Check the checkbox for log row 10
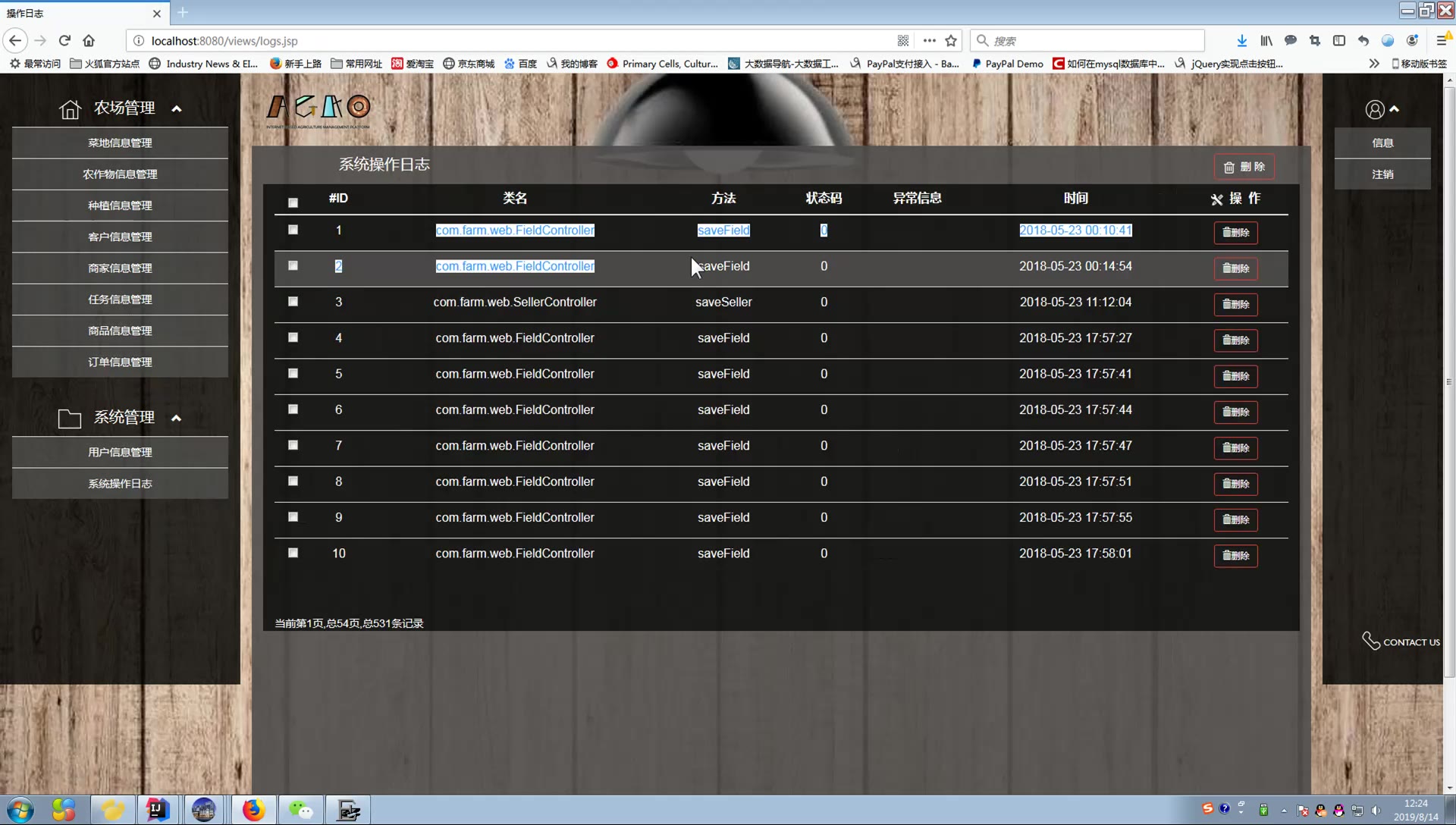The image size is (1456, 825). click(x=293, y=553)
